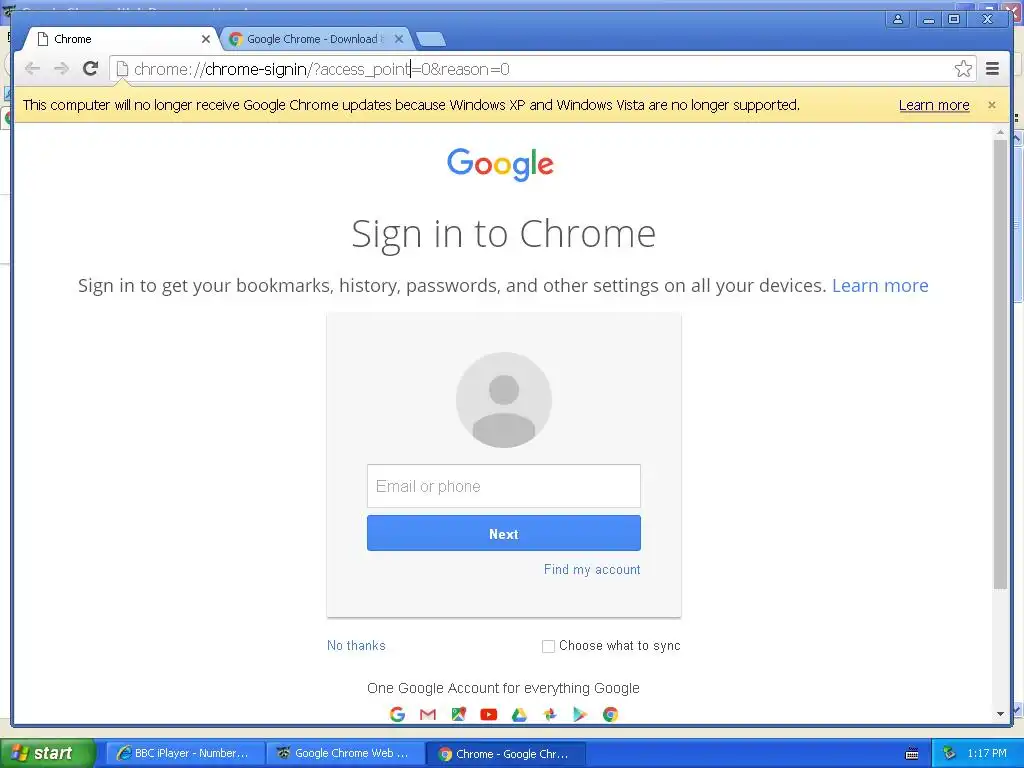Click the Google Drive product icon
The image size is (1024, 768).
coord(519,714)
